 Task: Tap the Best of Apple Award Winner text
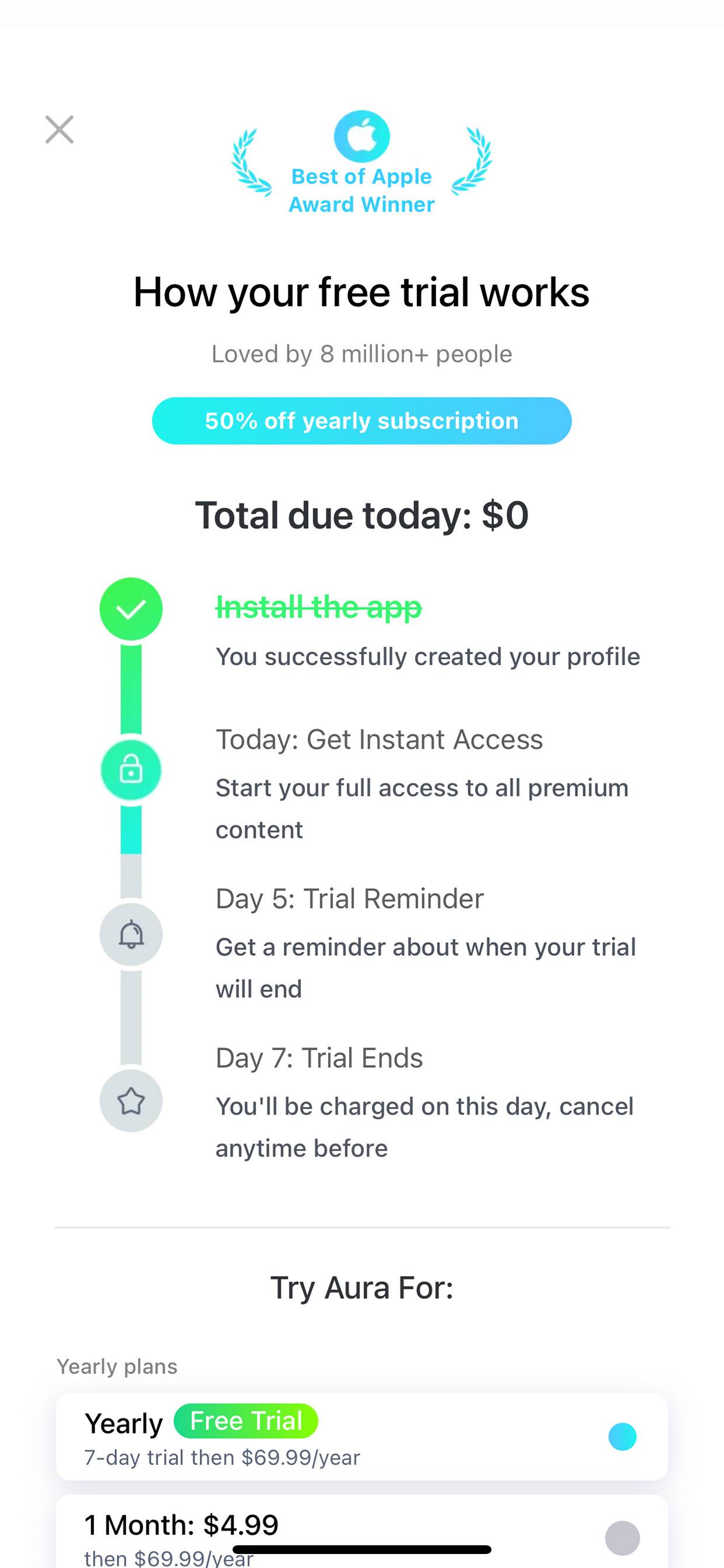click(361, 190)
